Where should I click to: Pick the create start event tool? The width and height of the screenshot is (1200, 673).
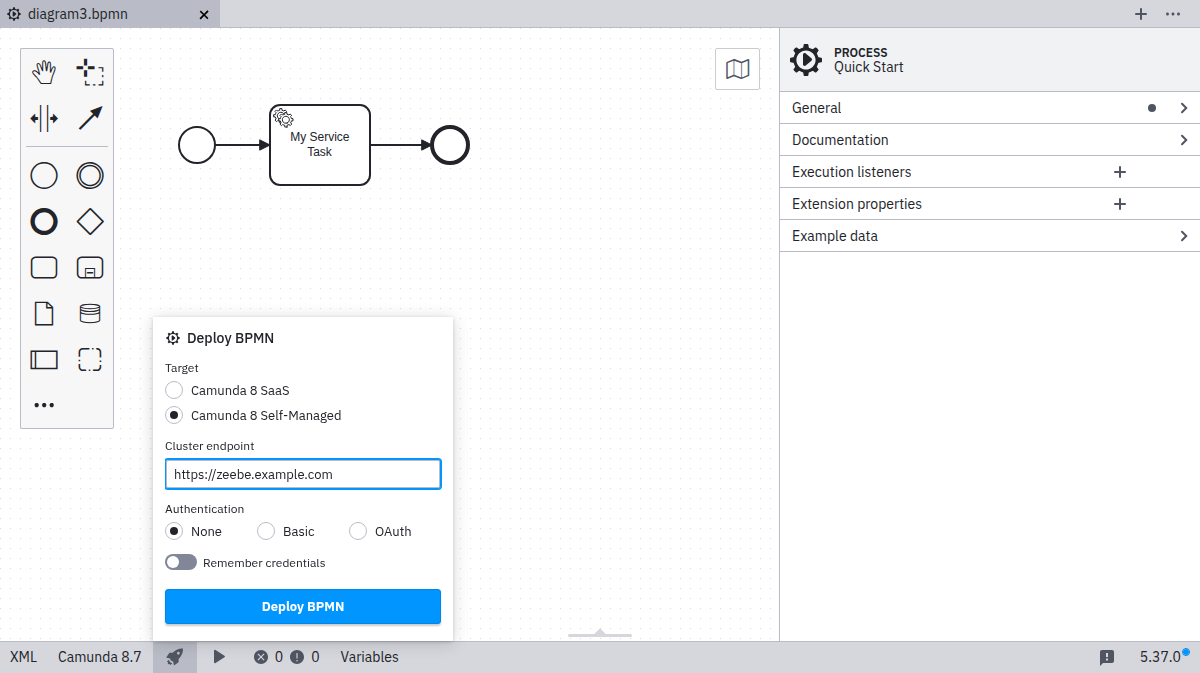44,175
